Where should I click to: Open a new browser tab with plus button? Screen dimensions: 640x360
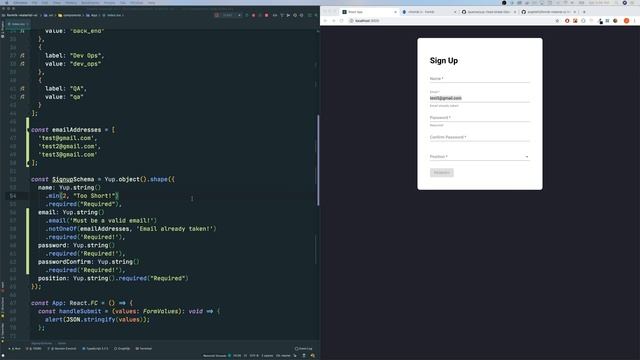point(584,12)
